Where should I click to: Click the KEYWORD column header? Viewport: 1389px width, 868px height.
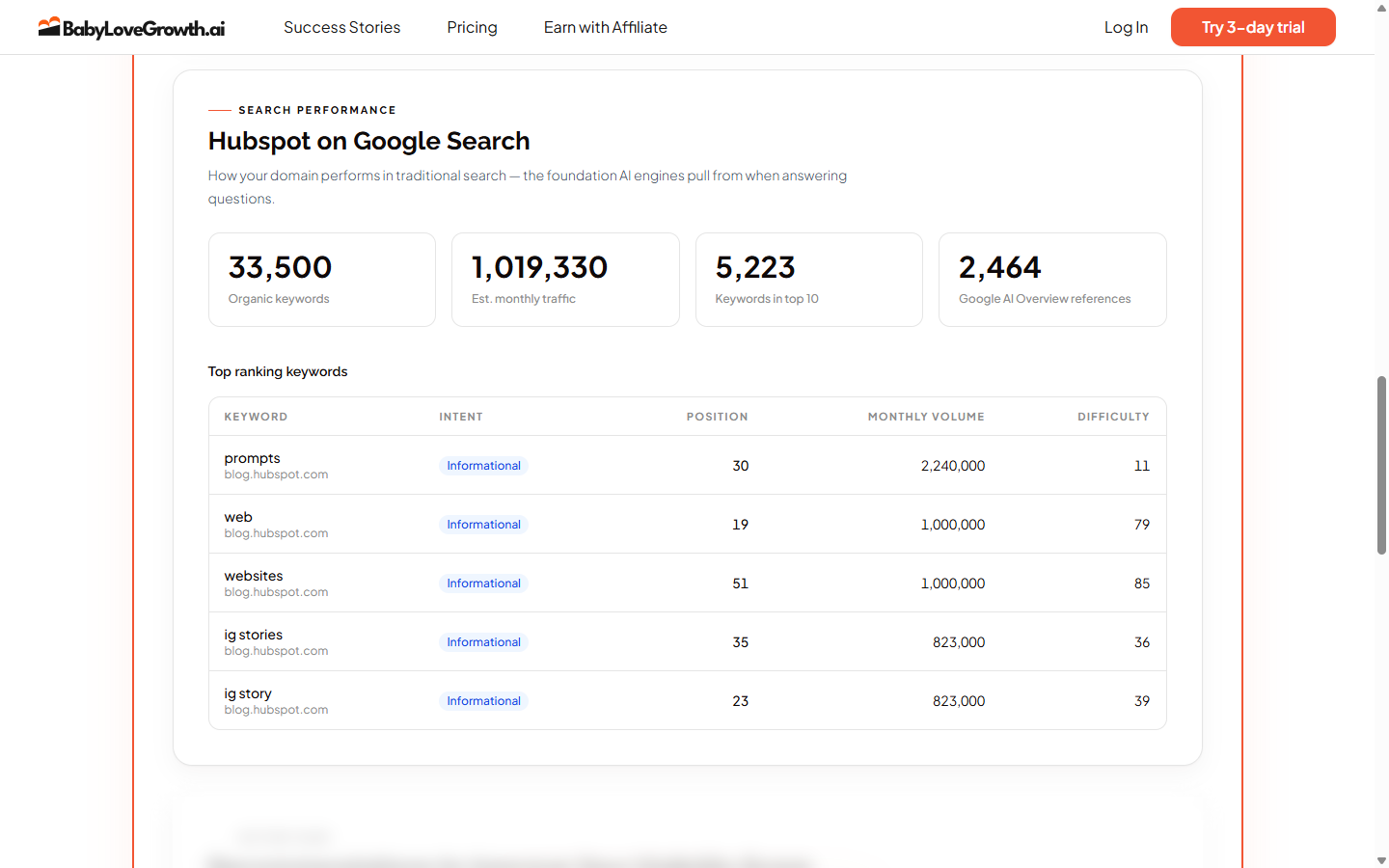pyautogui.click(x=256, y=417)
